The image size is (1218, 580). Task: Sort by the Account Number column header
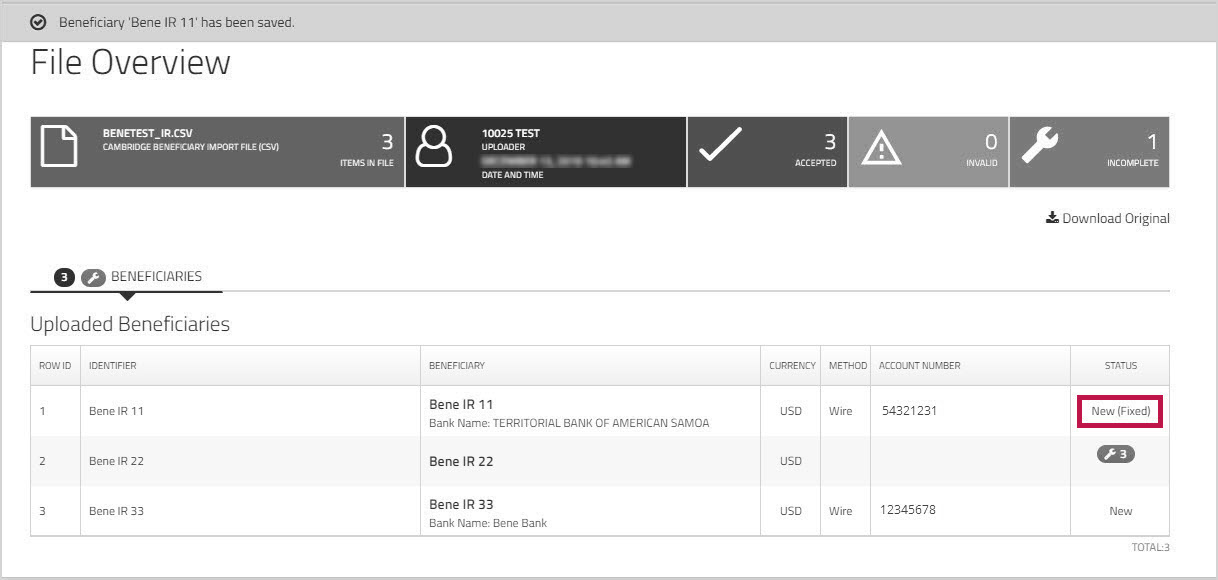919,366
